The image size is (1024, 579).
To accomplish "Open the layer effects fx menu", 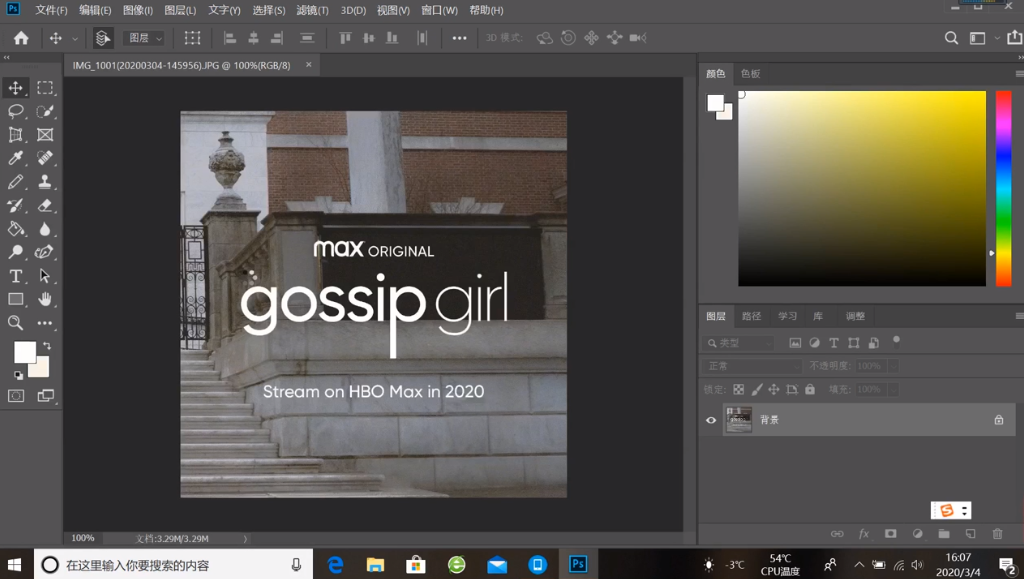I will [x=863, y=533].
